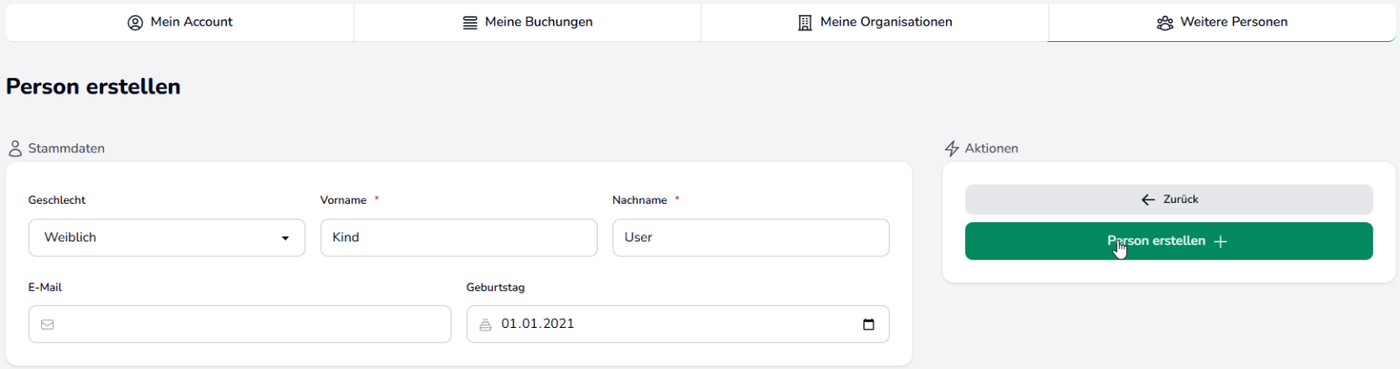1400x369 pixels.
Task: Click the list icon beside Meine Buchungen
Action: [470, 22]
